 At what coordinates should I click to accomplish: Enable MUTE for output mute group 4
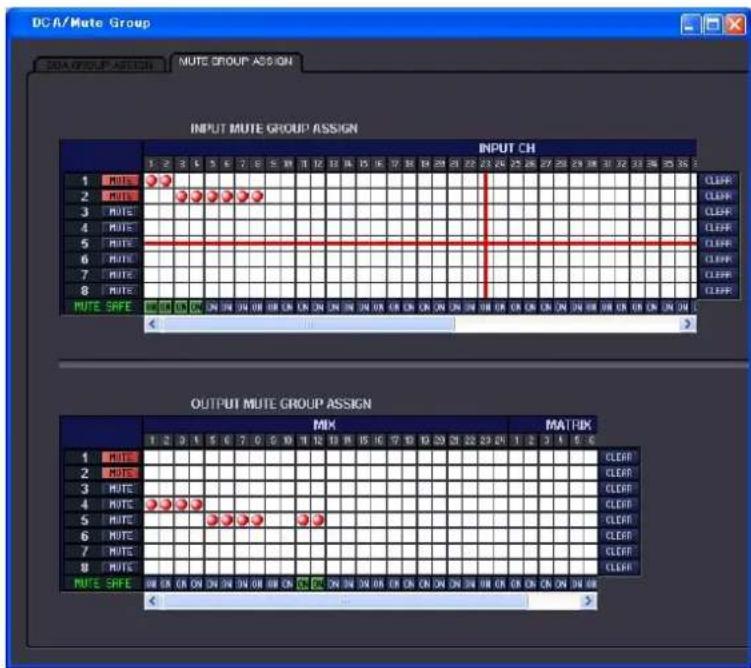tap(120, 505)
